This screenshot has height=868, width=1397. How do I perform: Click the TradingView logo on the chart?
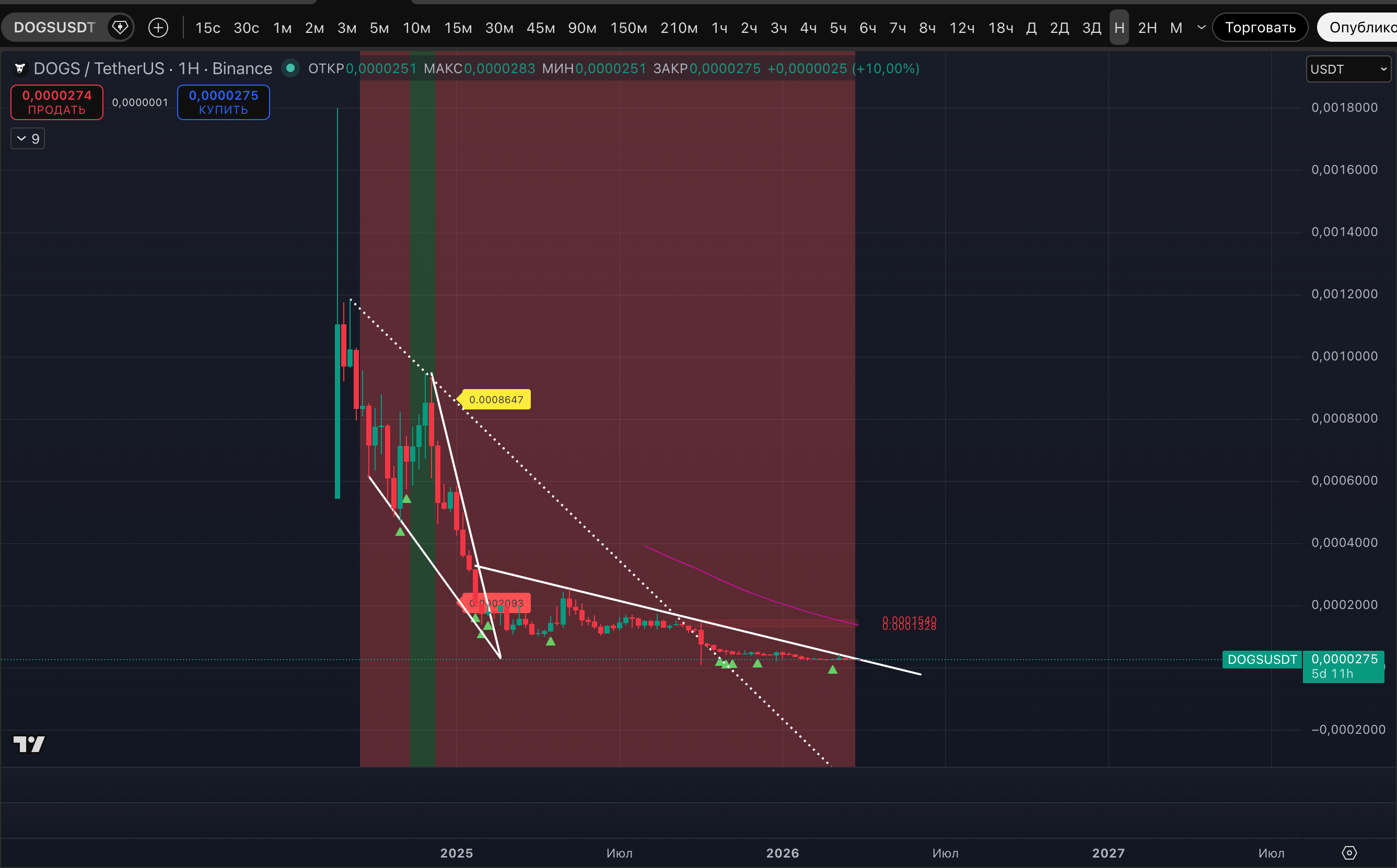29,744
